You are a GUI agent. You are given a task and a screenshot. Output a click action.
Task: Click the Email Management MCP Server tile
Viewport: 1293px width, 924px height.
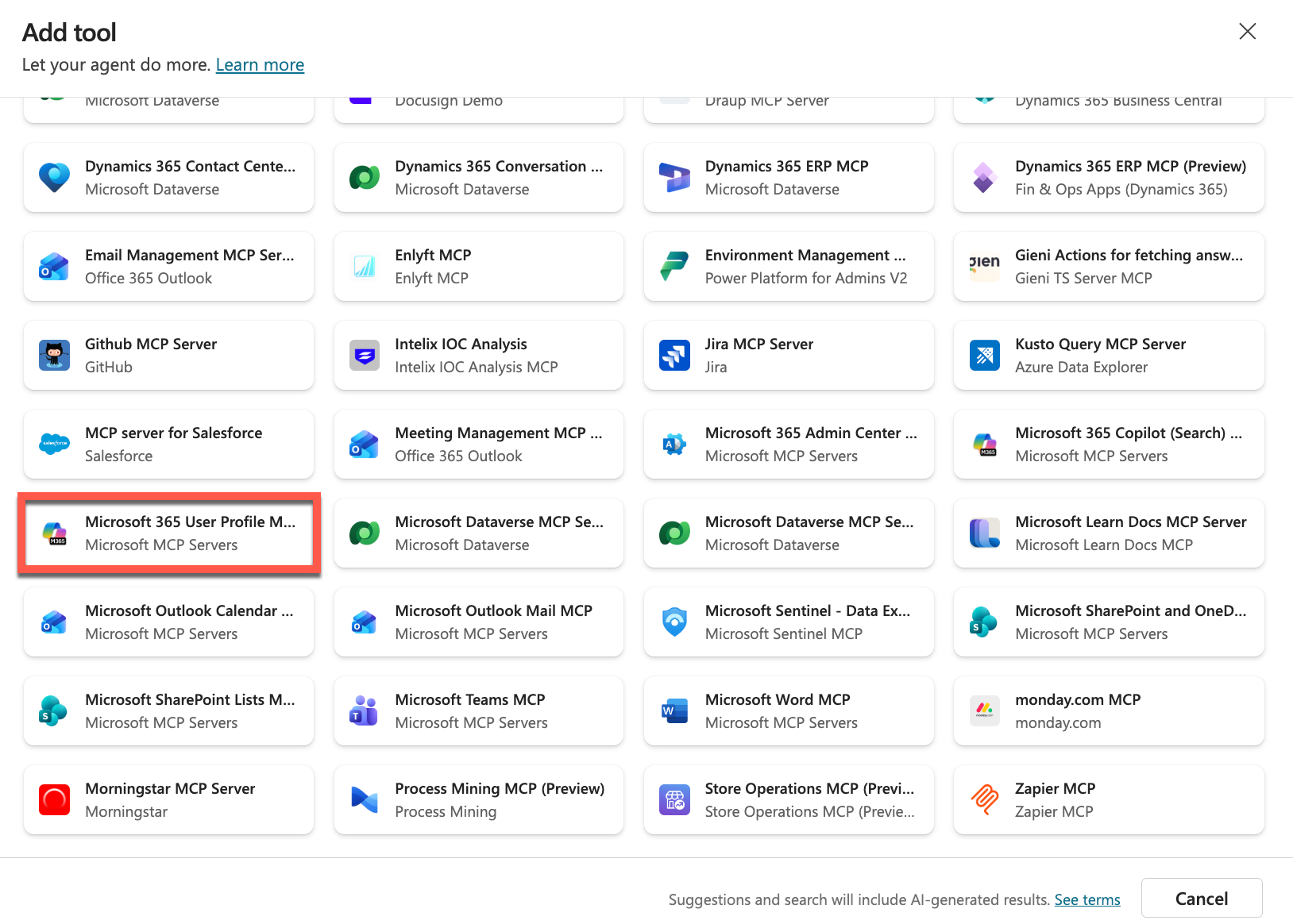click(x=168, y=266)
